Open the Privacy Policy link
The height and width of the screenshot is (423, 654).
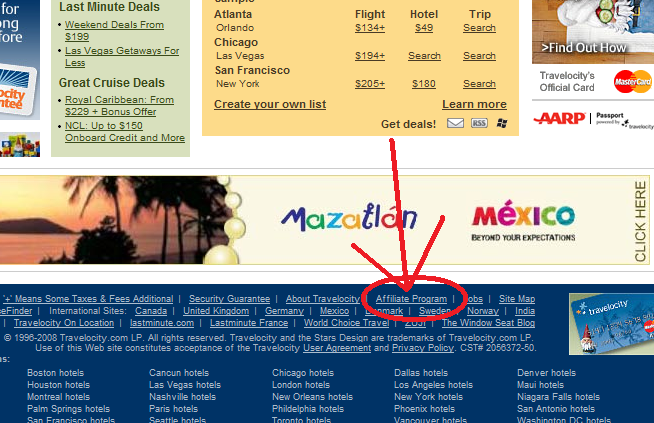click(422, 347)
